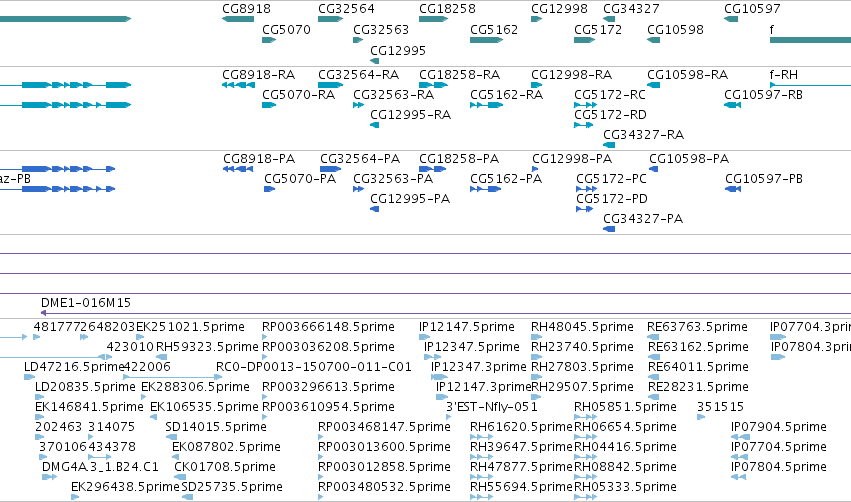Click the CG10598 gene label
Screen dimensions: 851x502
tap(675, 29)
